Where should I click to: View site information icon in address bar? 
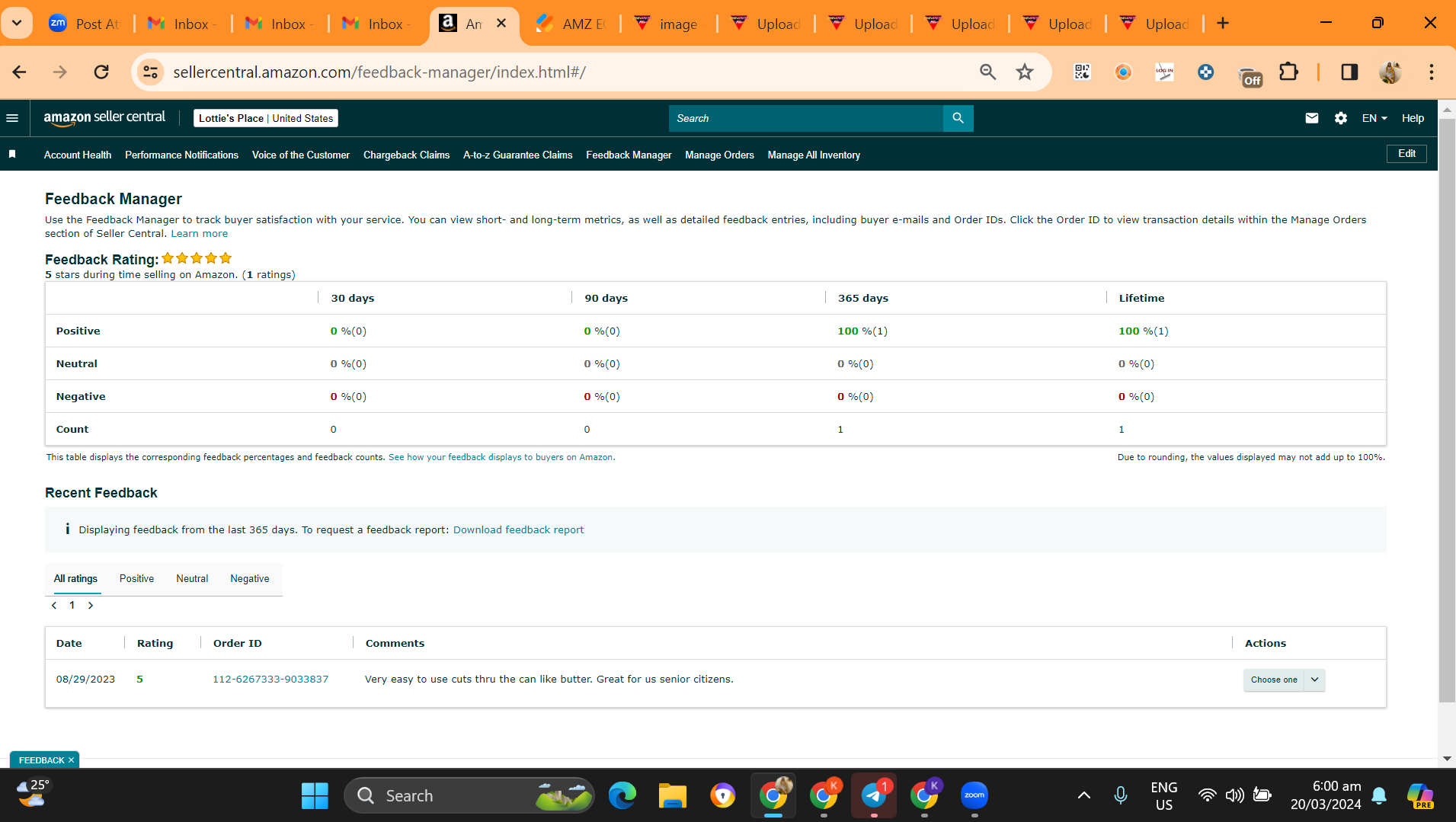click(151, 72)
